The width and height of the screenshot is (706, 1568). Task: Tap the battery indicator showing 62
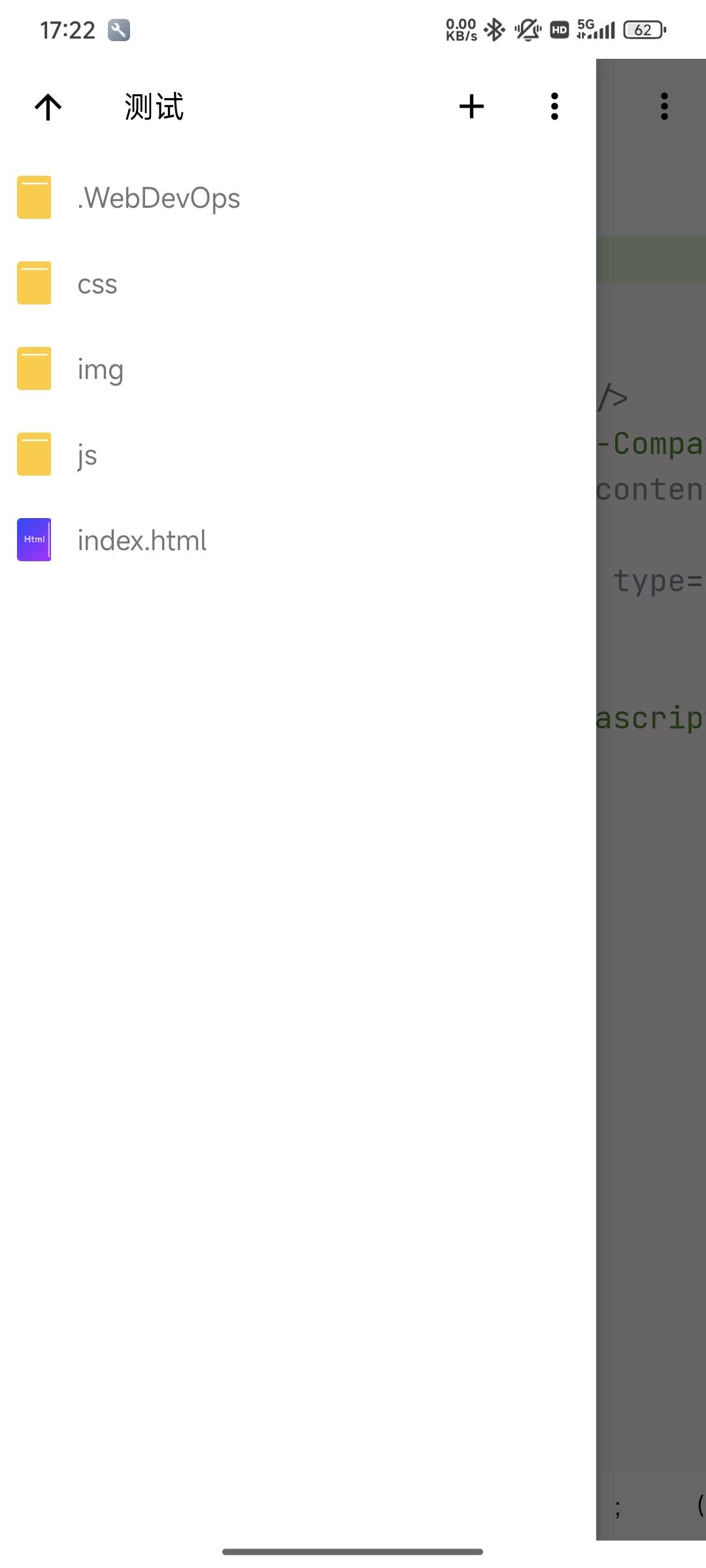645,30
